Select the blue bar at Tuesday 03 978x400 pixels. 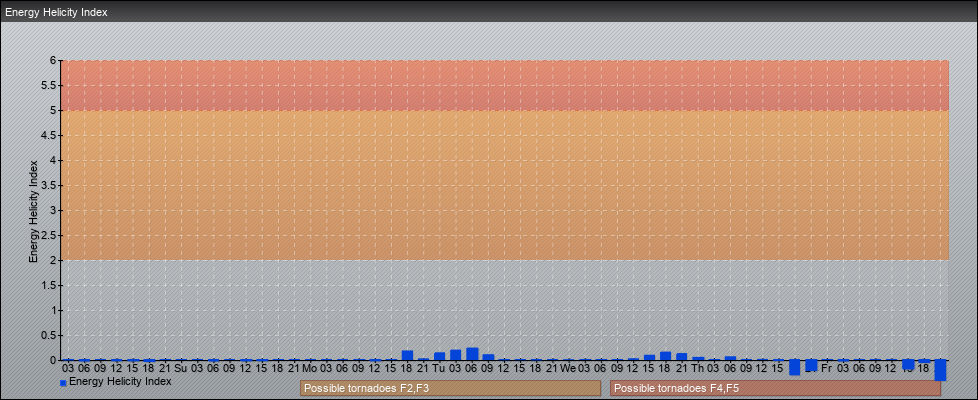click(456, 355)
